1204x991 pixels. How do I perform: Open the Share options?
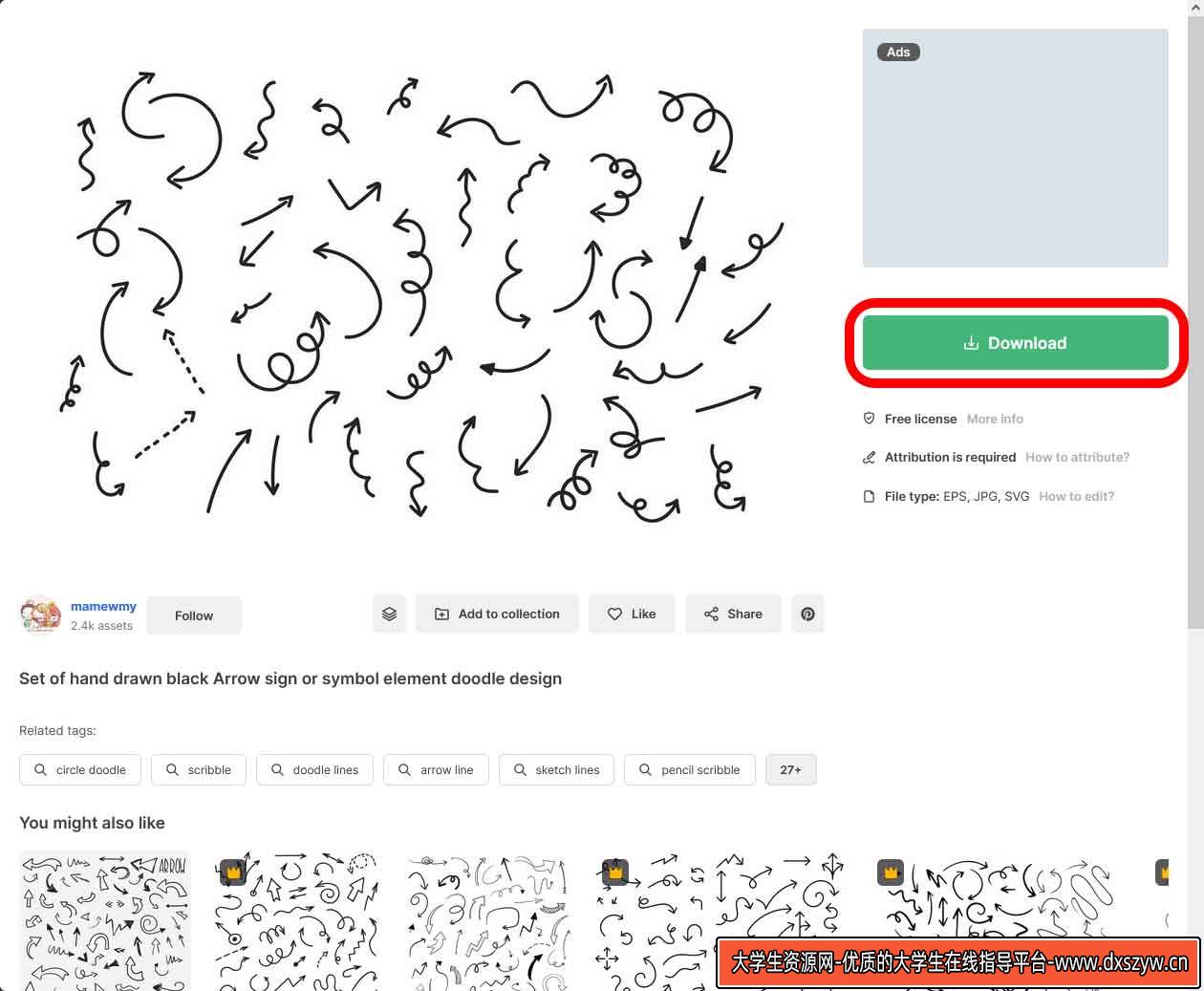point(733,614)
